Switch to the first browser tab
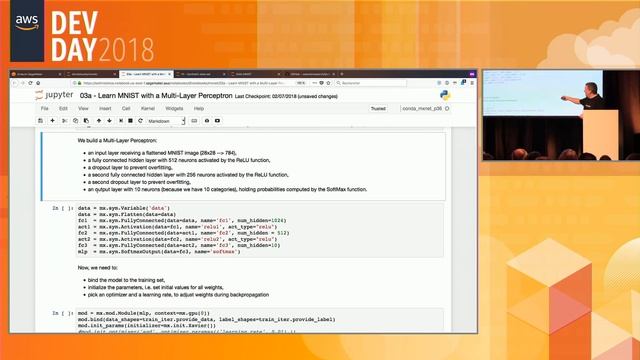The width and height of the screenshot is (640, 360). [36, 74]
